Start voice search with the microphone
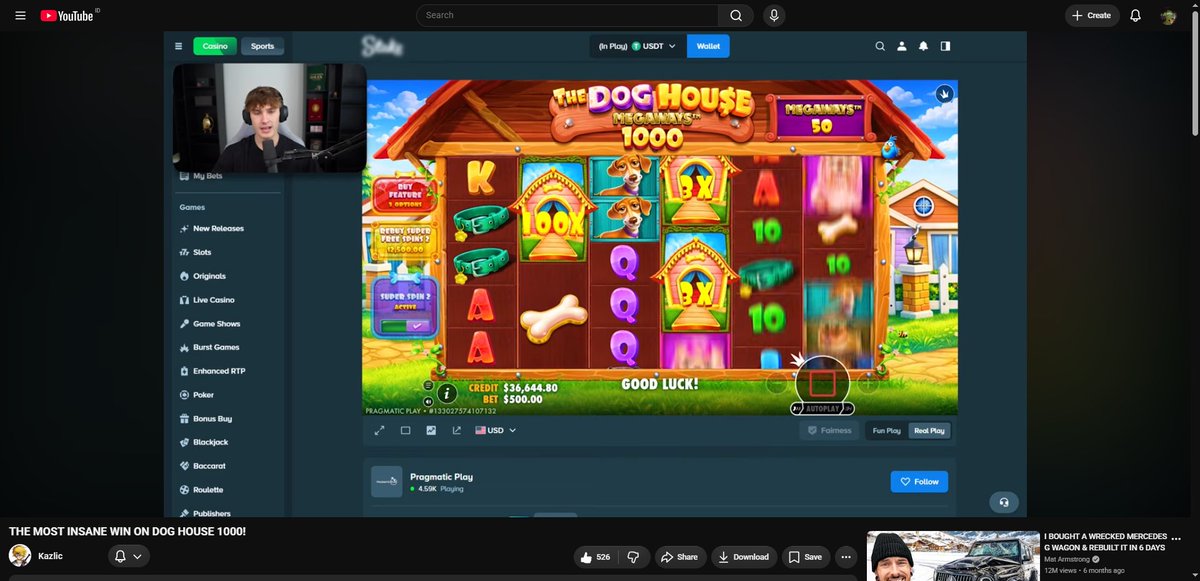Viewport: 1200px width, 581px height. point(773,15)
